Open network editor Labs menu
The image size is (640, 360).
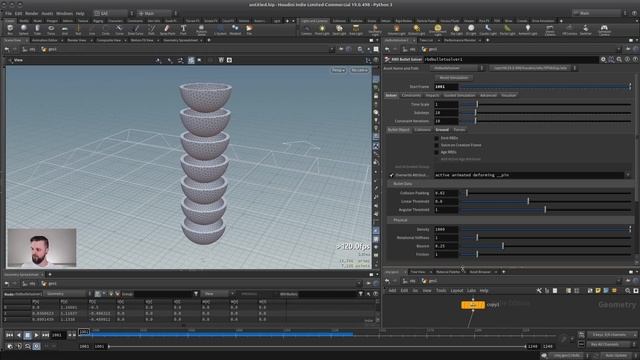(x=471, y=291)
